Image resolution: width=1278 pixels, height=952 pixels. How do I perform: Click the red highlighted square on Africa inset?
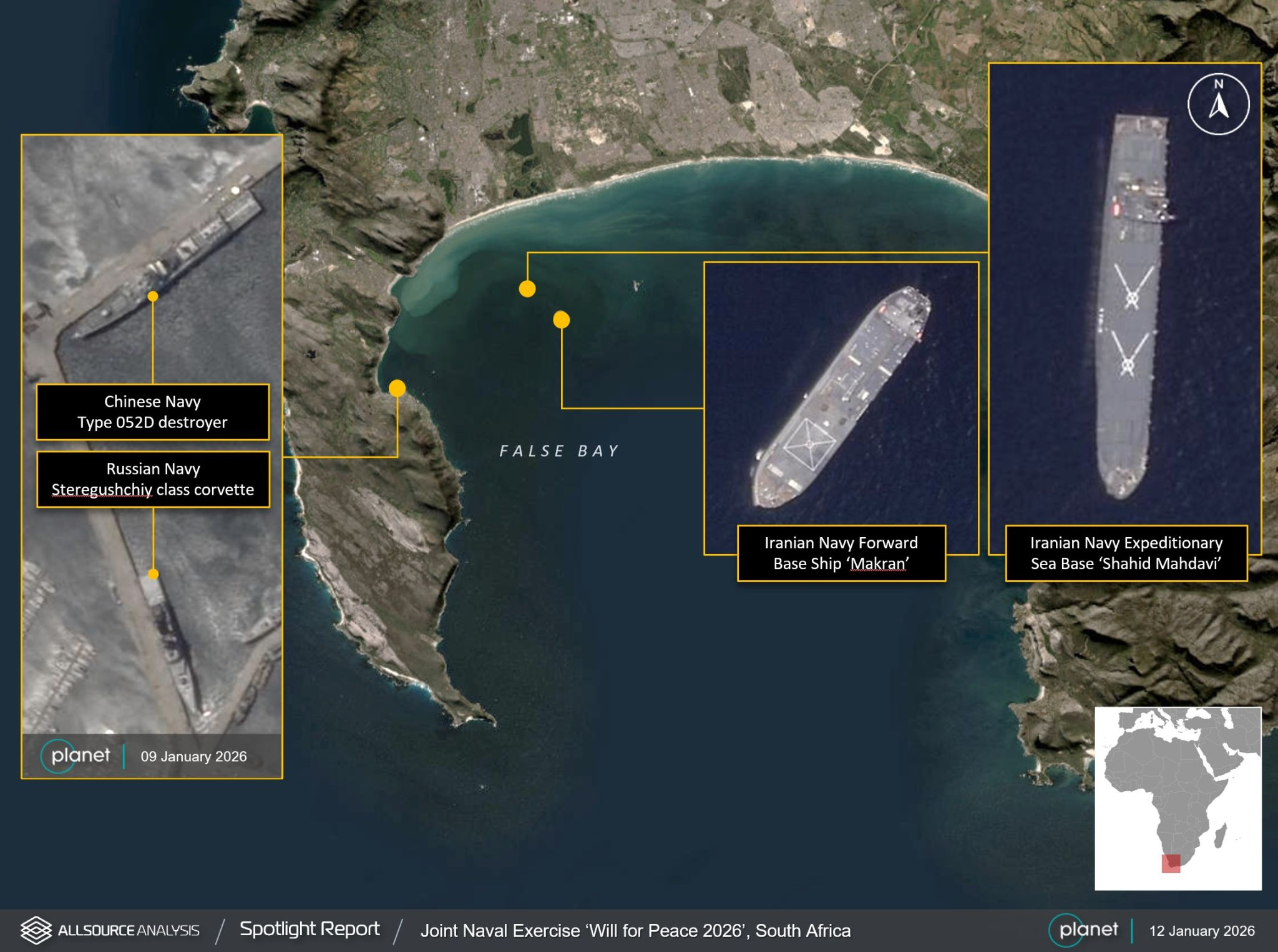[1171, 863]
